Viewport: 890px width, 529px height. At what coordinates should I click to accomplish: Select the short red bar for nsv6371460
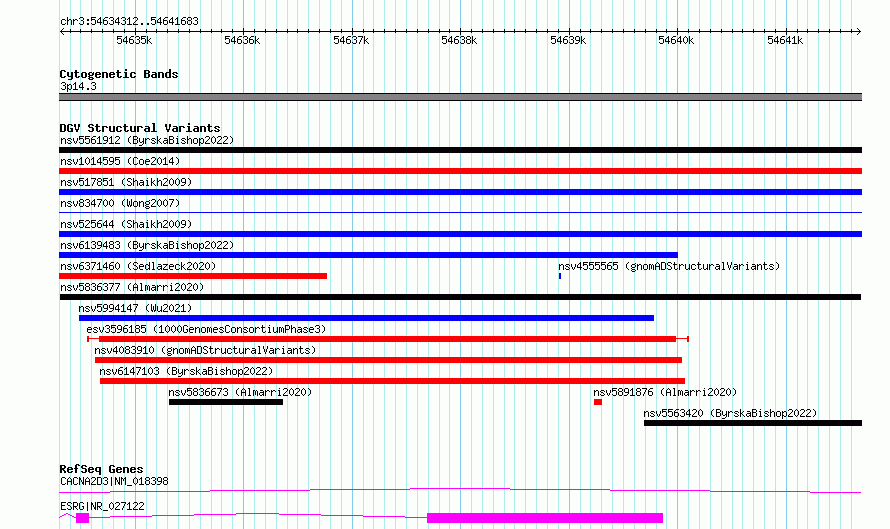(193, 276)
